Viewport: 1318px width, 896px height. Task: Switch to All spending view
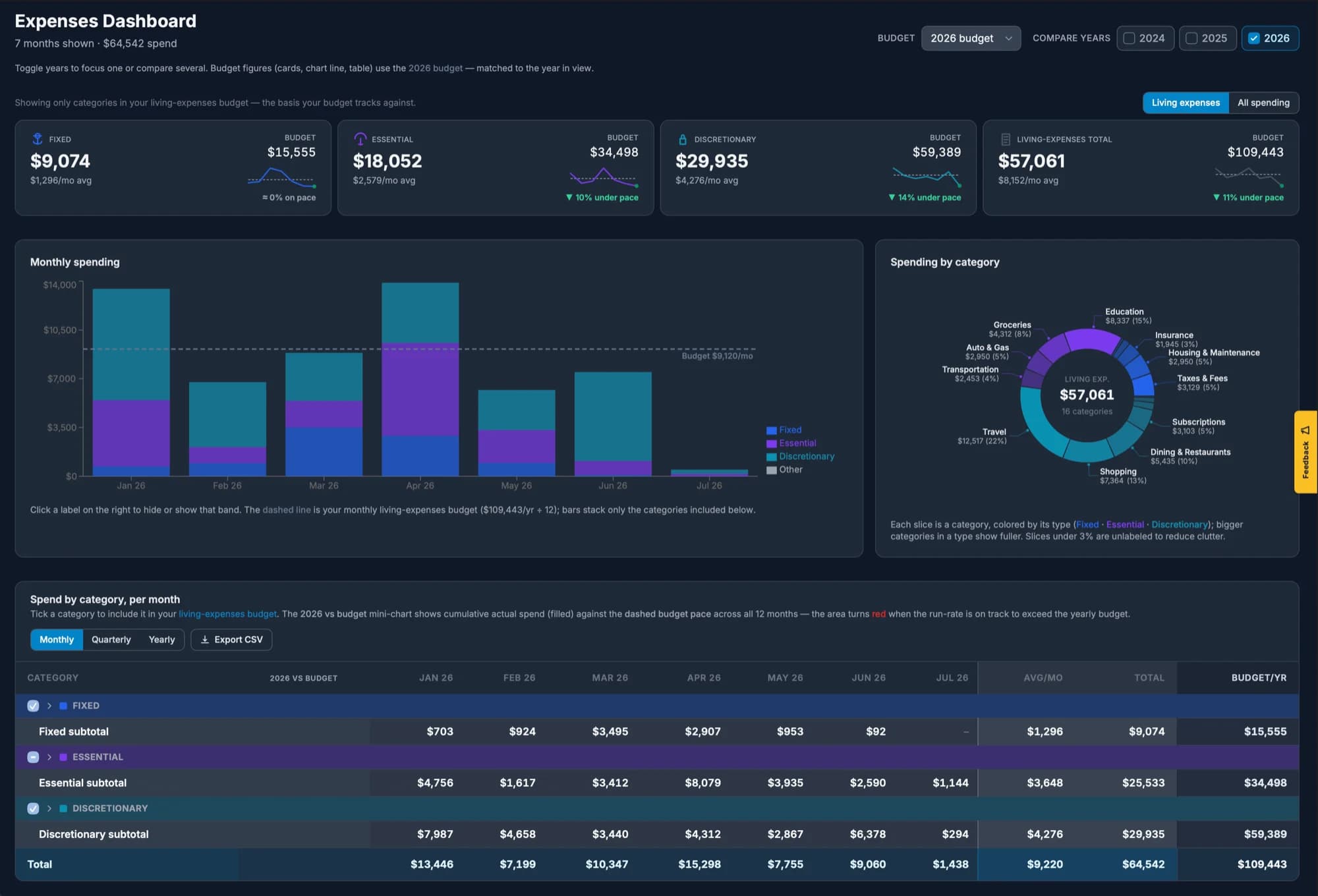[1263, 103]
